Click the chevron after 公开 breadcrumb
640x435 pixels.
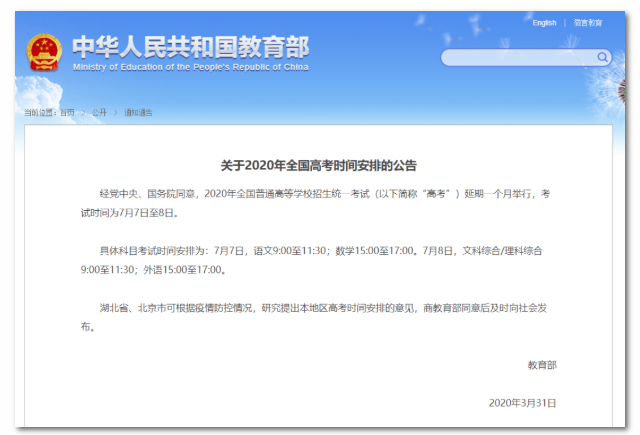click(x=115, y=112)
